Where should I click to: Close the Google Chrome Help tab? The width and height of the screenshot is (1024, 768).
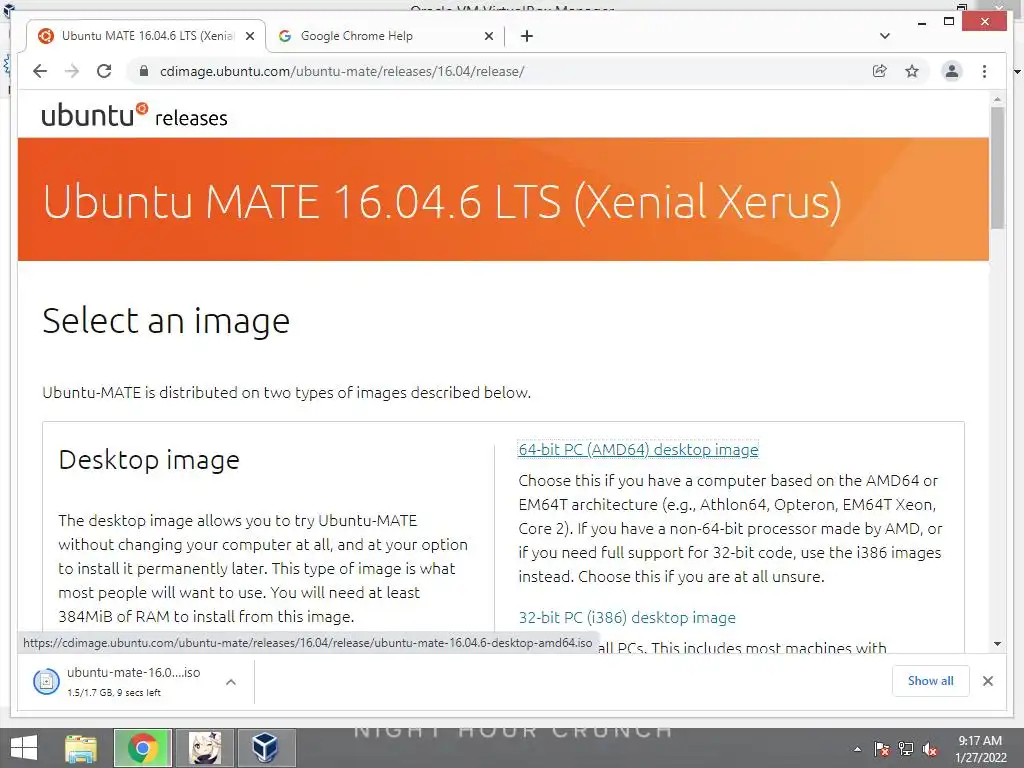pyautogui.click(x=488, y=36)
